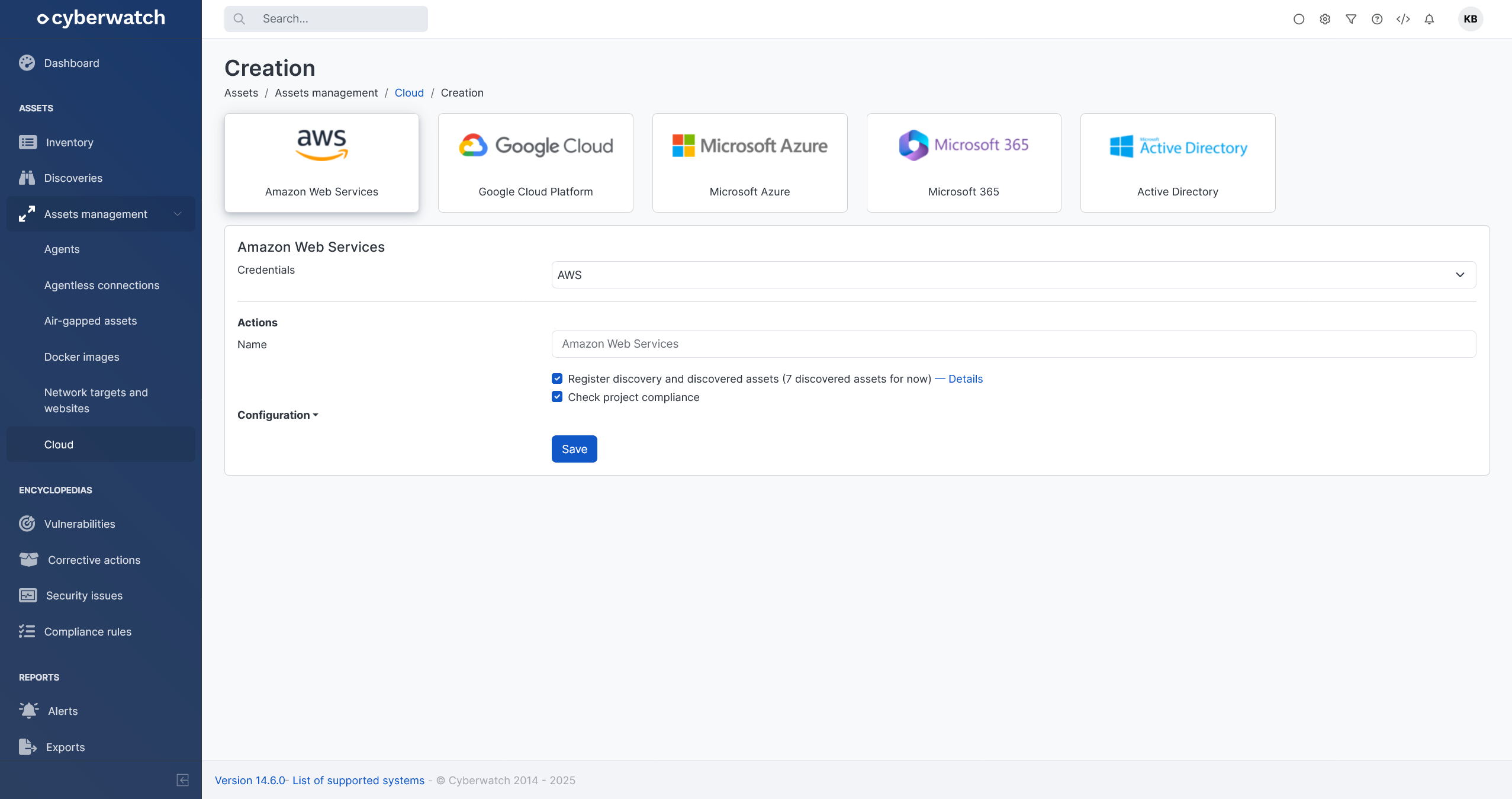Click the ENCYCLOPEDIAS section label

tap(56, 490)
